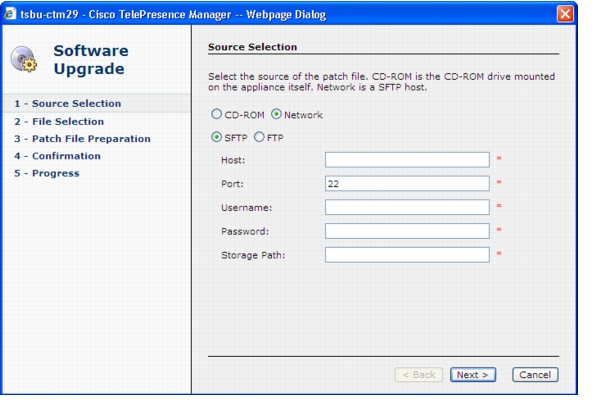603x419 pixels.
Task: Select the Network radio button
Action: click(x=277, y=114)
